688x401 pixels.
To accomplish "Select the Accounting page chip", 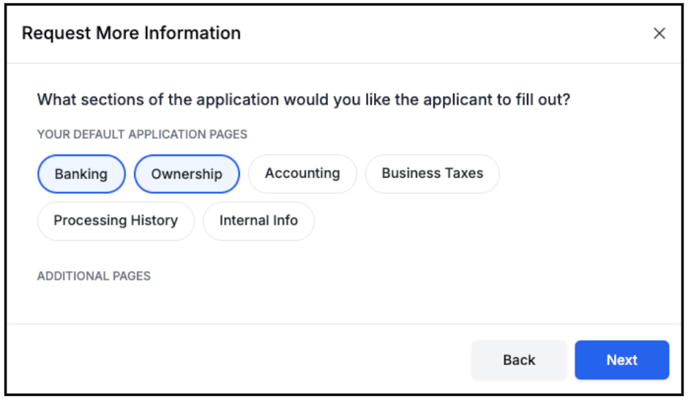I will pyautogui.click(x=302, y=174).
